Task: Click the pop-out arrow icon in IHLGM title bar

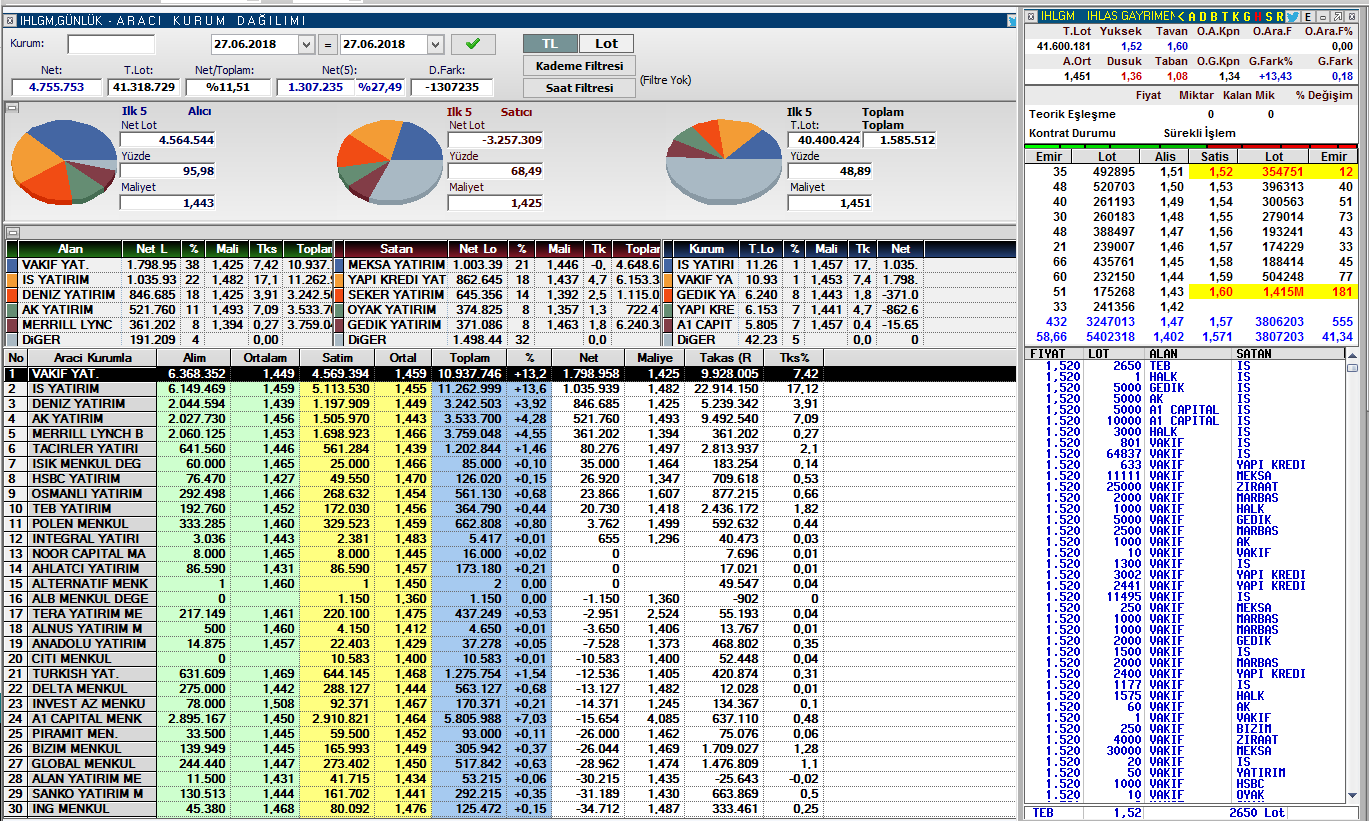Action: pos(1338,16)
